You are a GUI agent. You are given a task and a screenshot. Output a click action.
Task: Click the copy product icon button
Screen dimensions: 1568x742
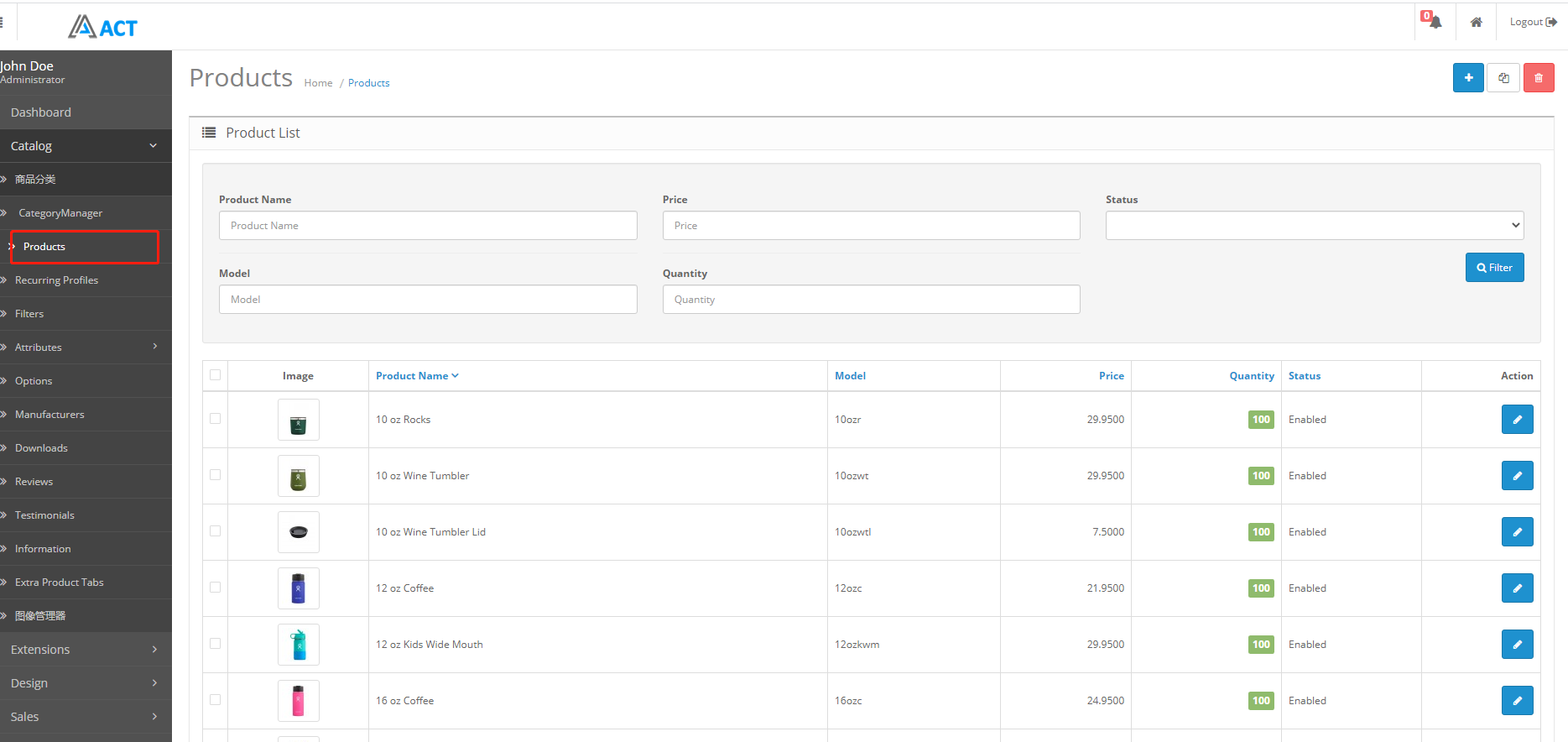tap(1503, 78)
